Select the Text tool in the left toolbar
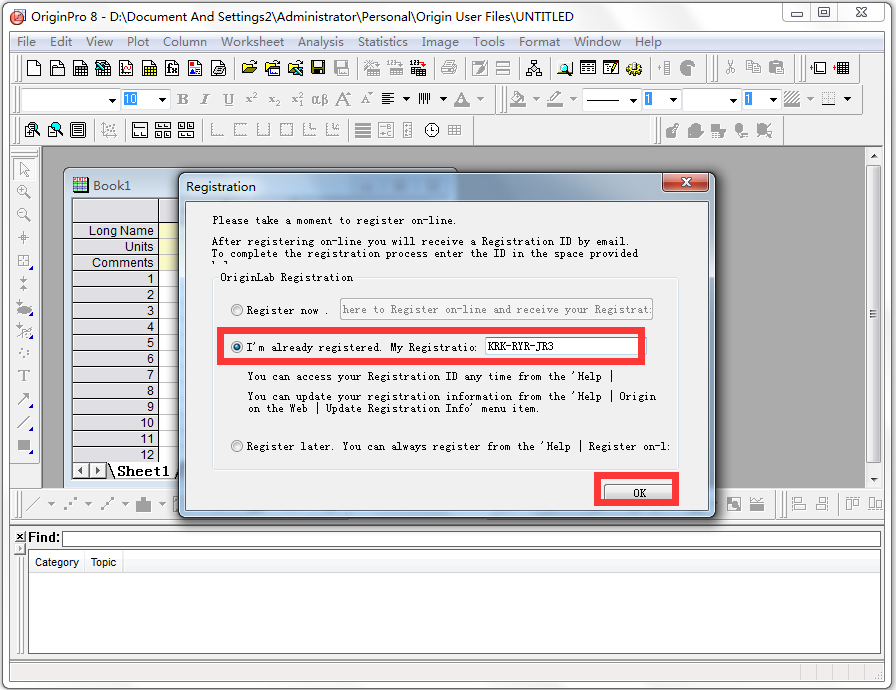Image resolution: width=896 pixels, height=690 pixels. [x=24, y=374]
